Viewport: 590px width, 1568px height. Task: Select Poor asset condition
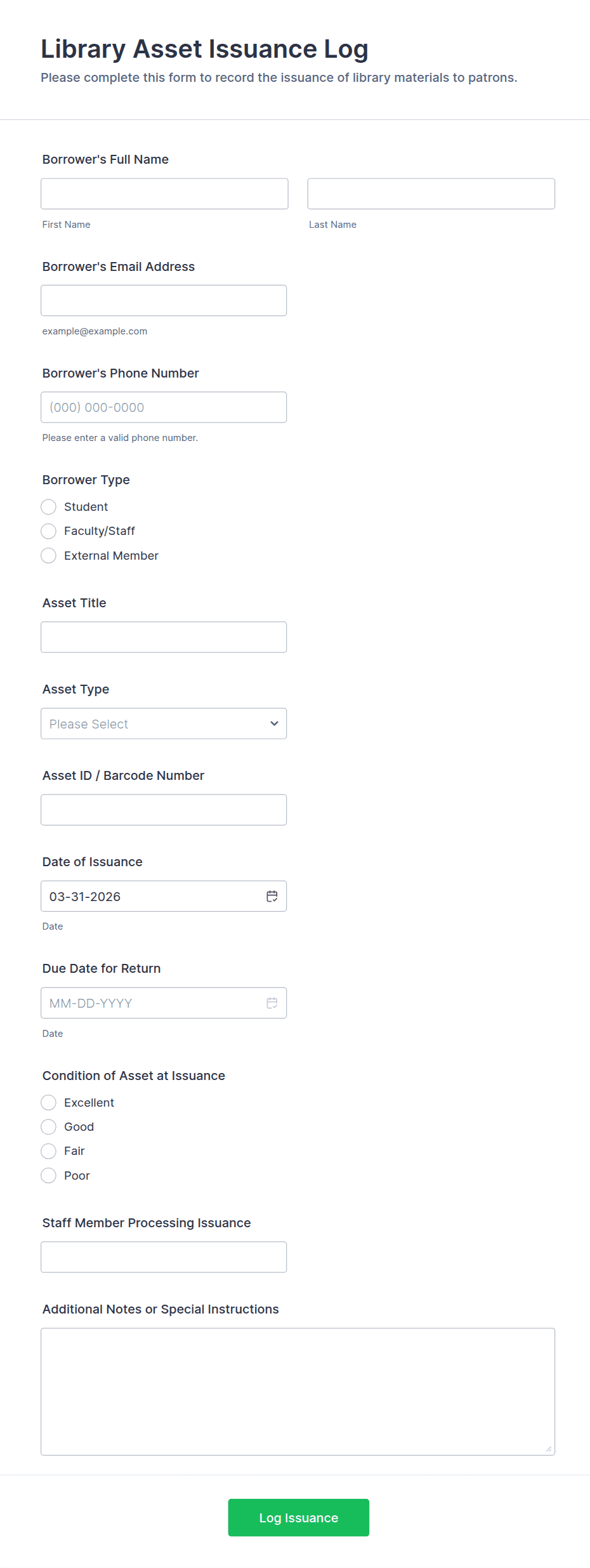pyautogui.click(x=49, y=1175)
